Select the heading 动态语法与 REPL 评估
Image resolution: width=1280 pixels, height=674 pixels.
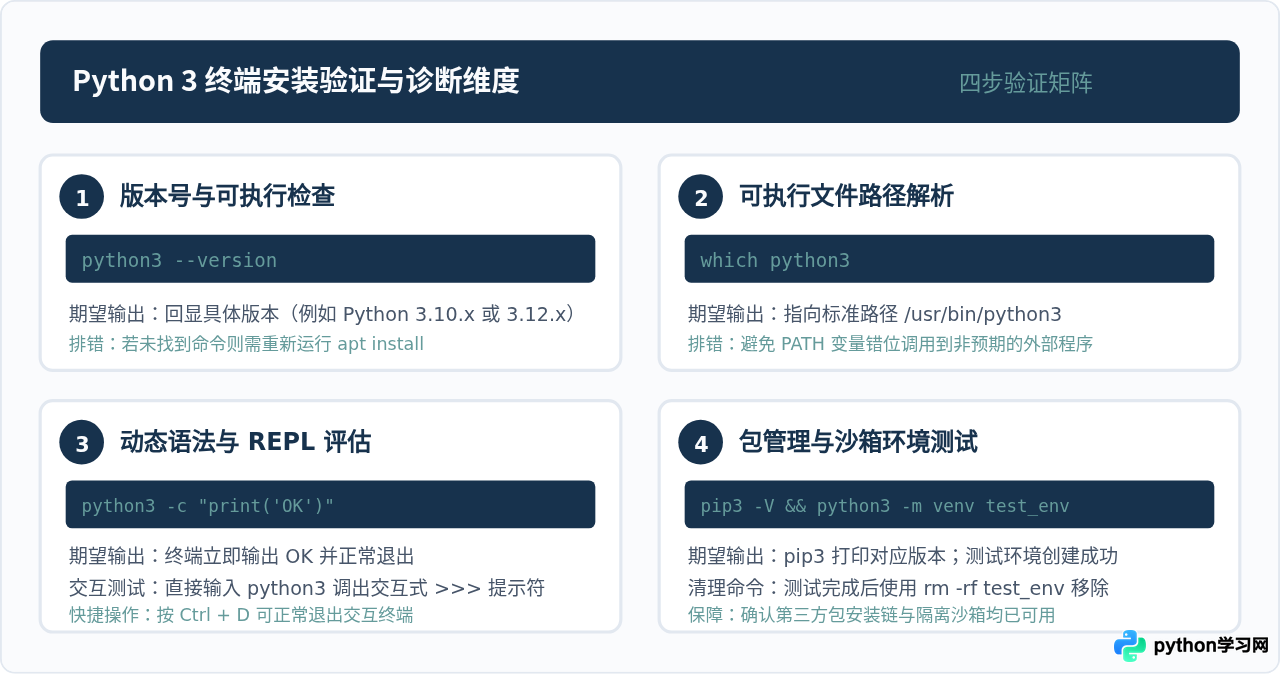(246, 442)
